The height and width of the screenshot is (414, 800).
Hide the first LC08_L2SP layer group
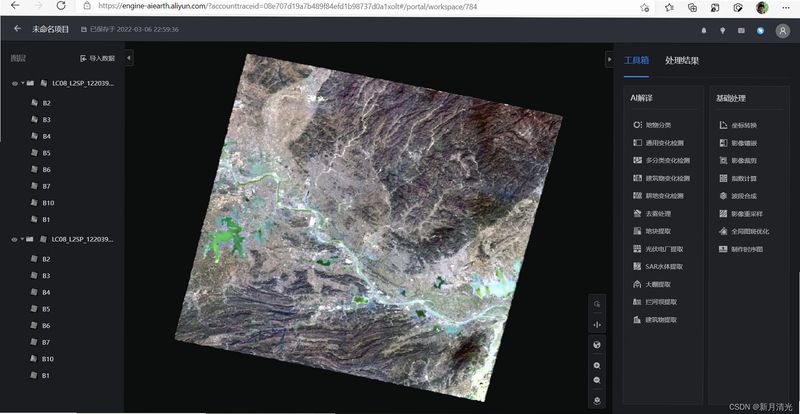pos(14,83)
